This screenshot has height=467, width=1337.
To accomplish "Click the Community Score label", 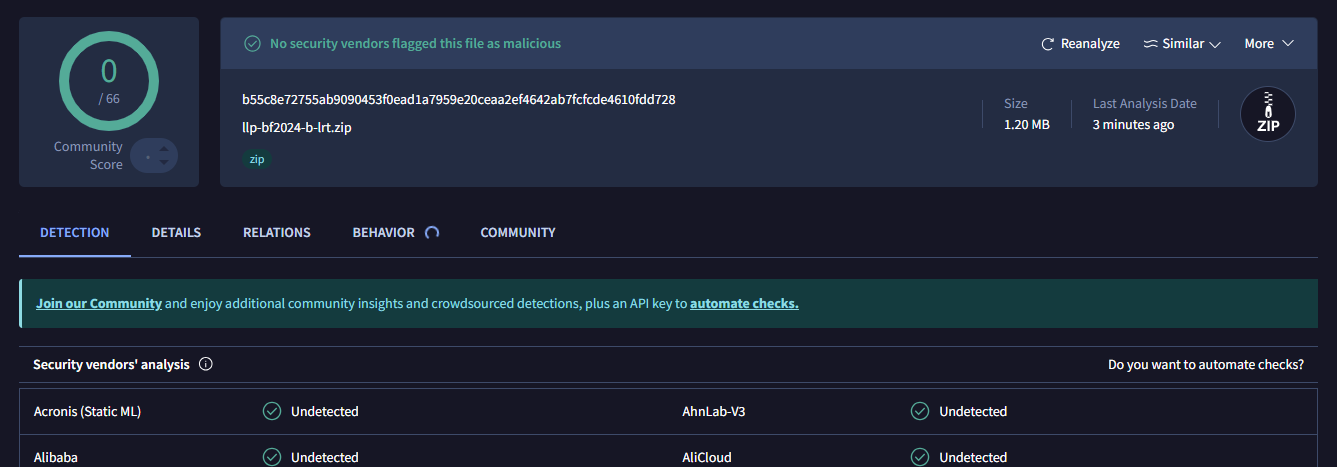I will coord(88,156).
